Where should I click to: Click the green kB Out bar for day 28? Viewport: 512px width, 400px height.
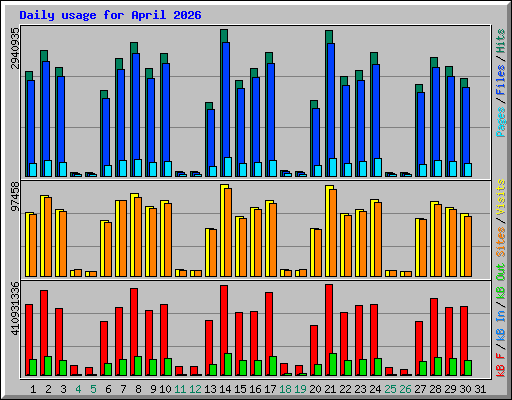pos(438,366)
